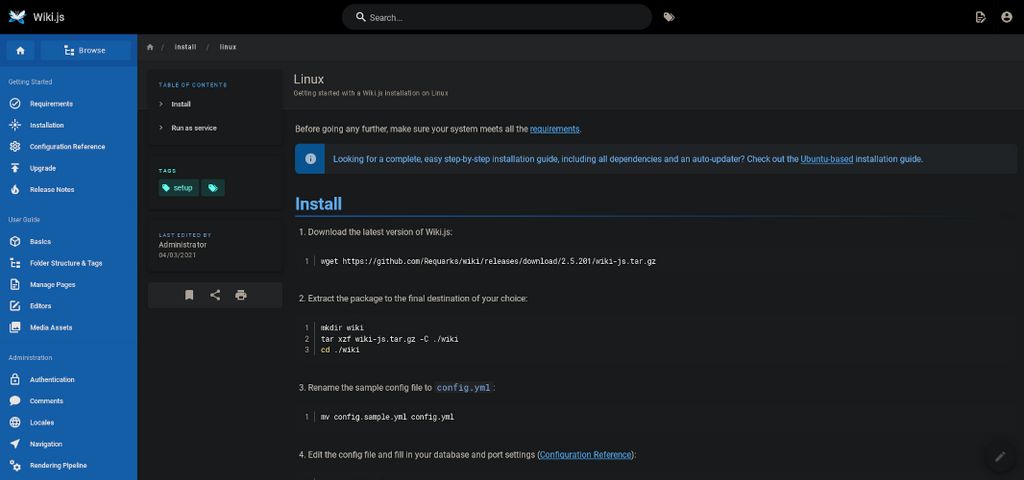Open the user account icon
Screen dimensions: 1024x480
(1006, 17)
